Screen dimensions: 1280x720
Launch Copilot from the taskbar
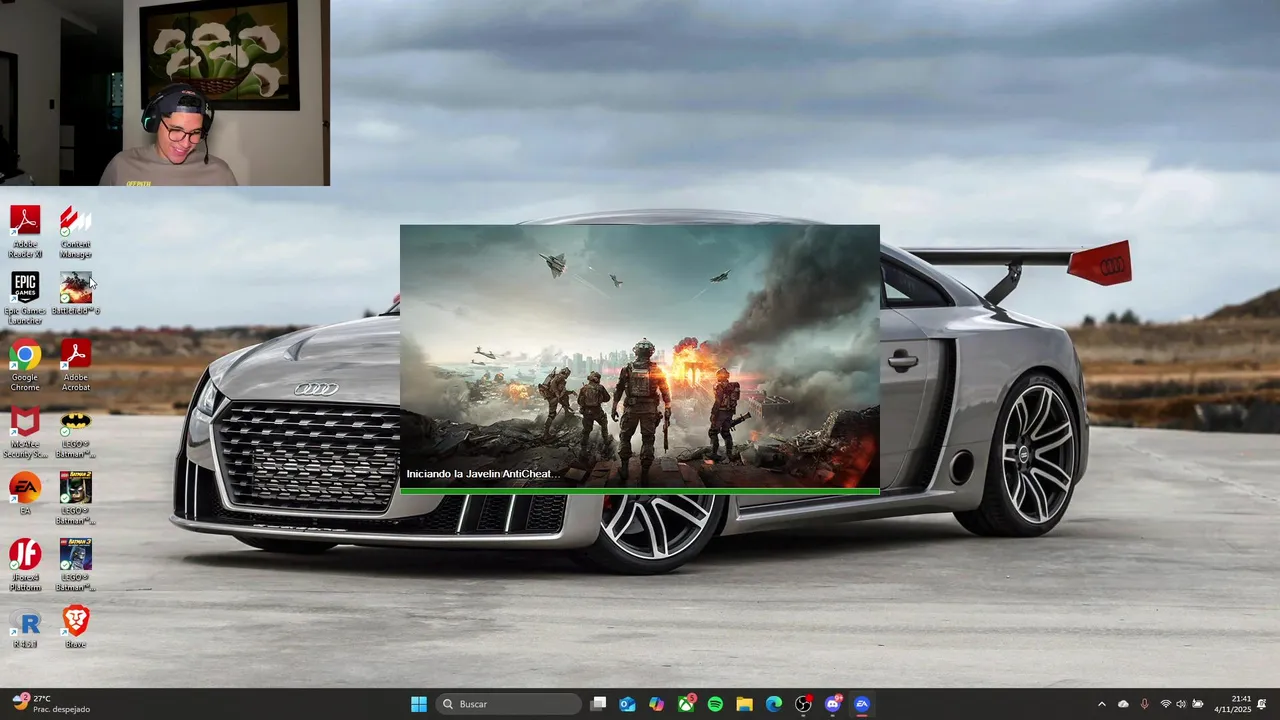[x=656, y=704]
